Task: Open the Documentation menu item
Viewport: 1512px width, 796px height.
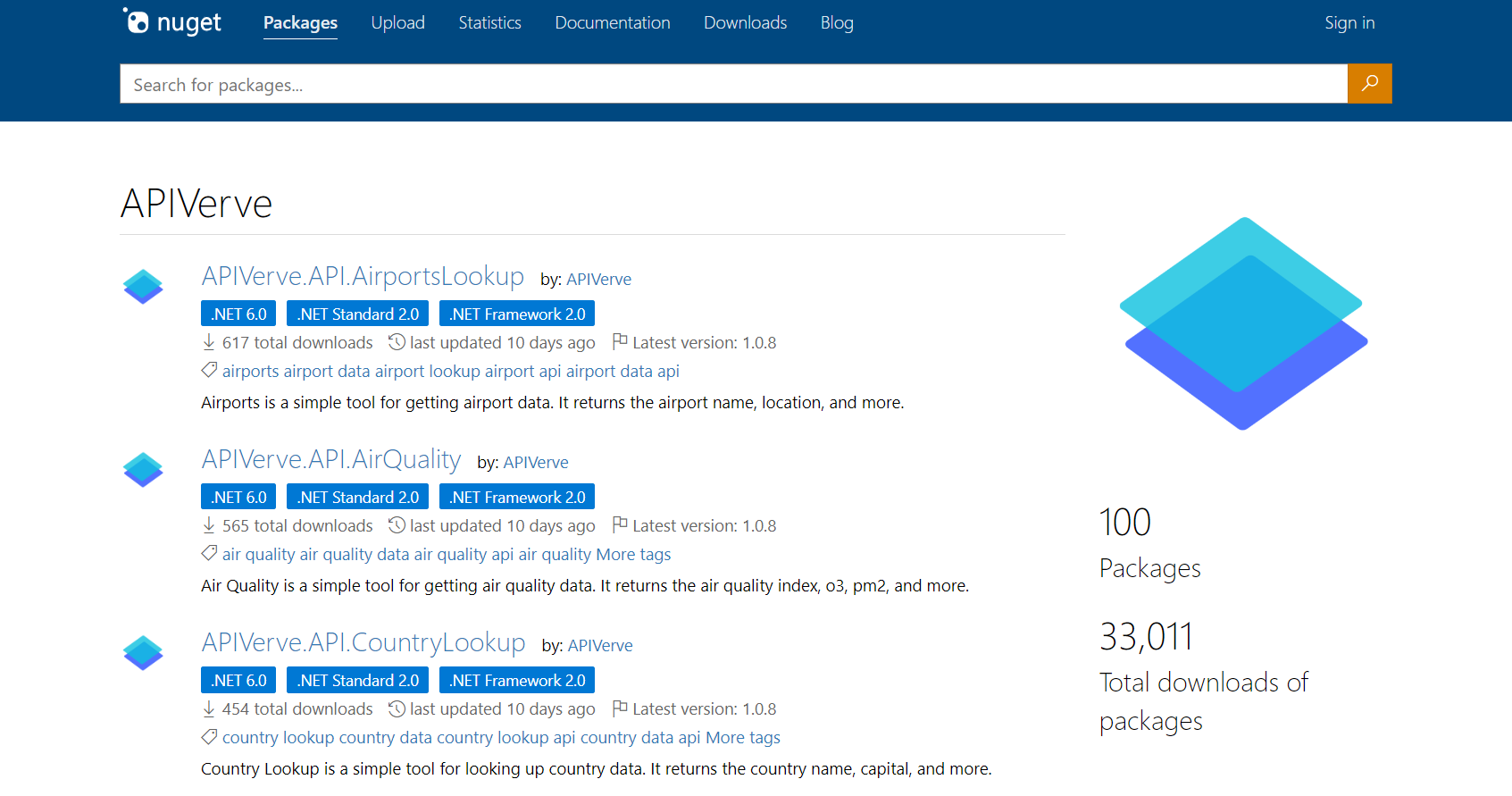Action: (613, 22)
